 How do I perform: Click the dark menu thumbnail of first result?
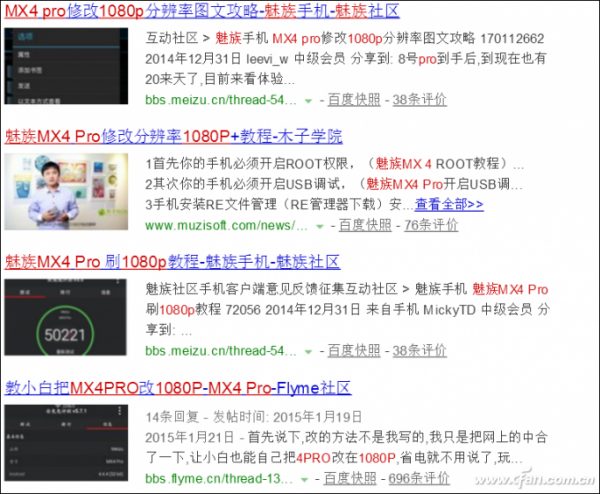tap(66, 66)
